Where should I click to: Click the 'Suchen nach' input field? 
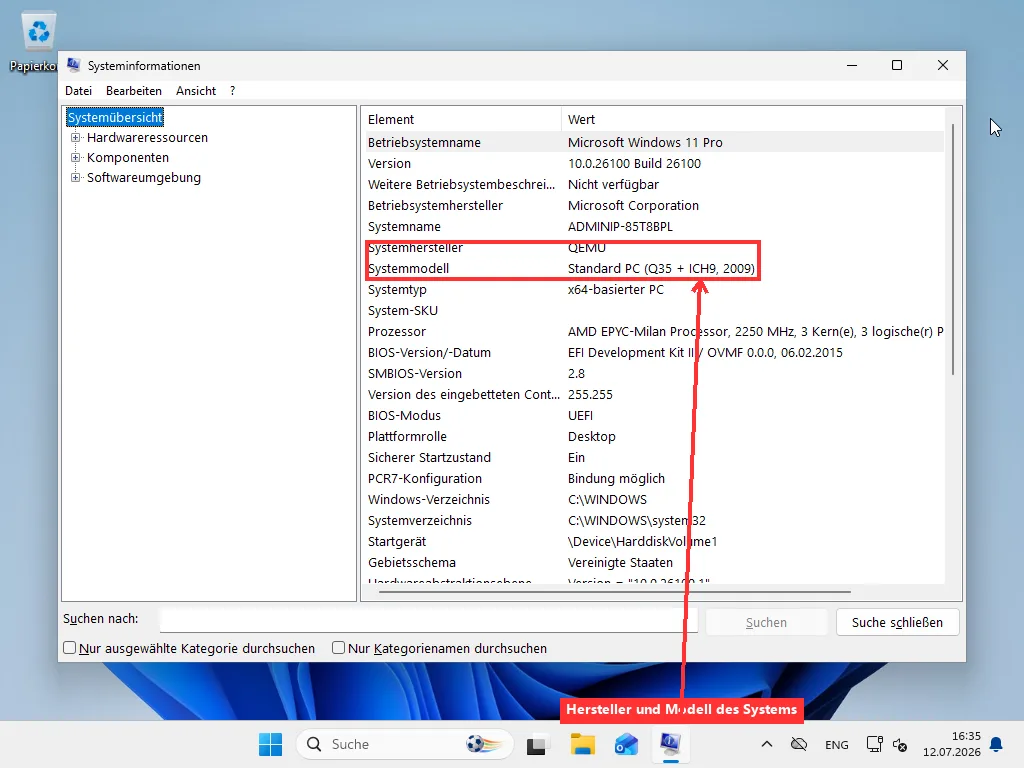coord(428,620)
